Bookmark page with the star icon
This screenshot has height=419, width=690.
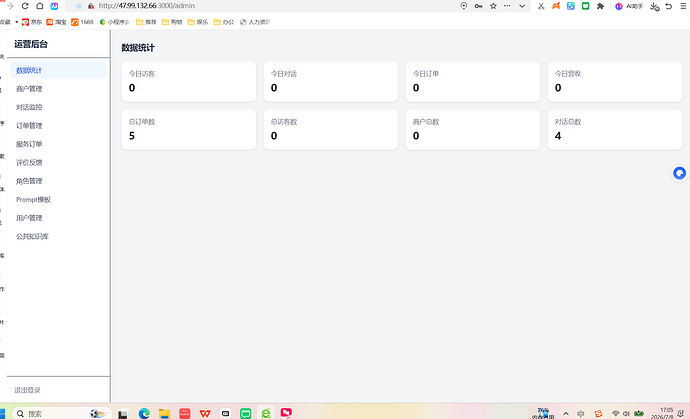tap(493, 6)
